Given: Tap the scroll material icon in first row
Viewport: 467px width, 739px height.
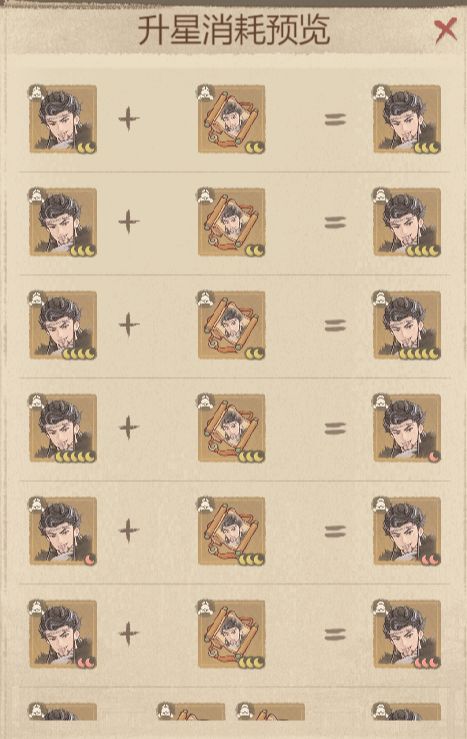Looking at the screenshot, I should [231, 119].
